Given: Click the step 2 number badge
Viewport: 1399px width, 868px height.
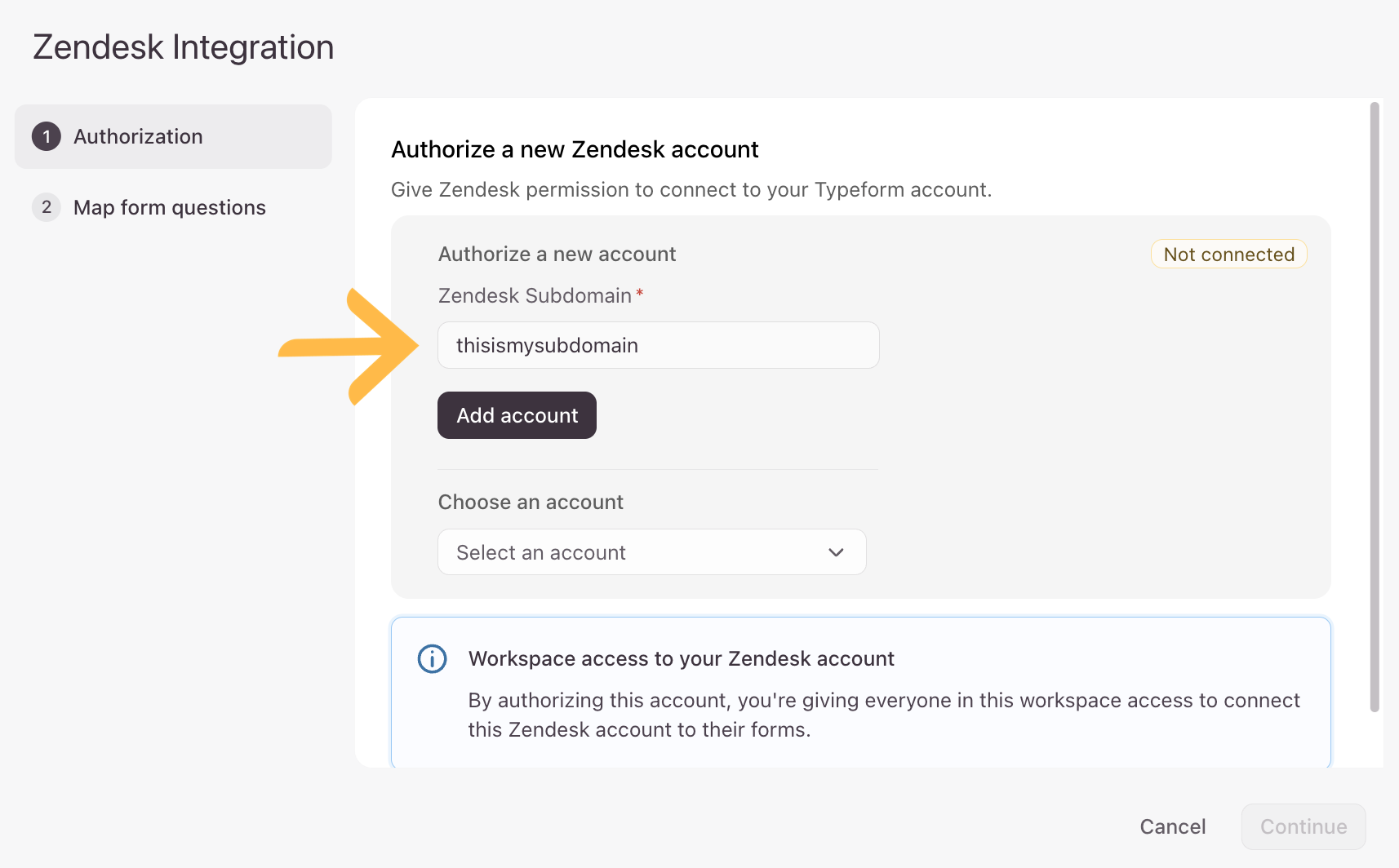Looking at the screenshot, I should (x=47, y=207).
